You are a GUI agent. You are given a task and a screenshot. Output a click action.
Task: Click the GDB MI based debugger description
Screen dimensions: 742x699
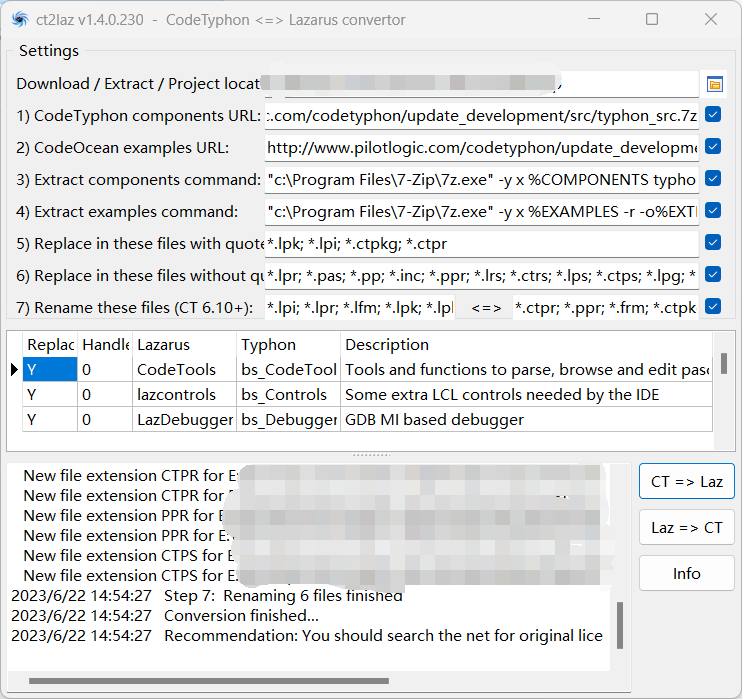(x=527, y=420)
